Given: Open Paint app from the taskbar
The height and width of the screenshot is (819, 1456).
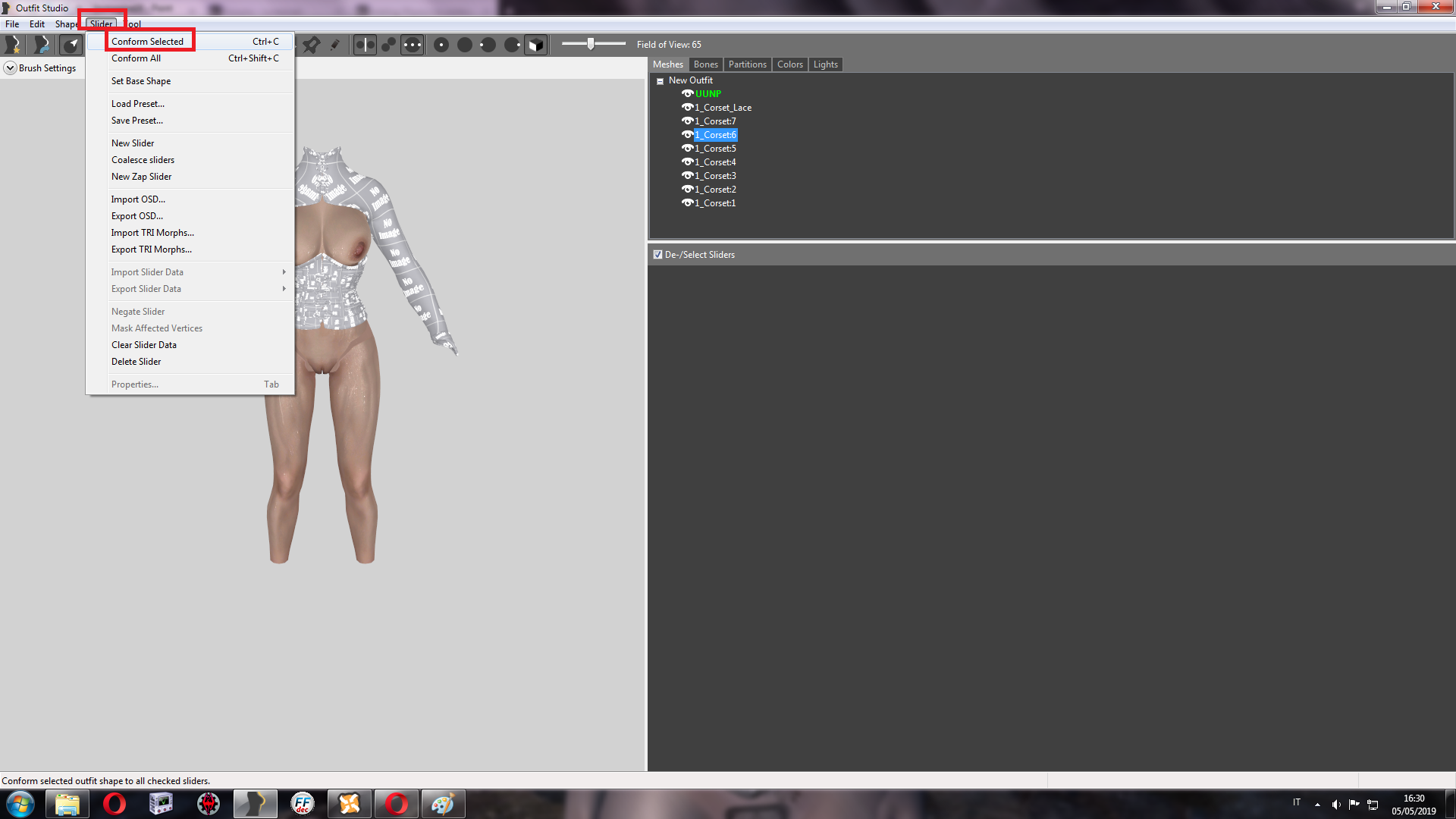Looking at the screenshot, I should pyautogui.click(x=442, y=804).
